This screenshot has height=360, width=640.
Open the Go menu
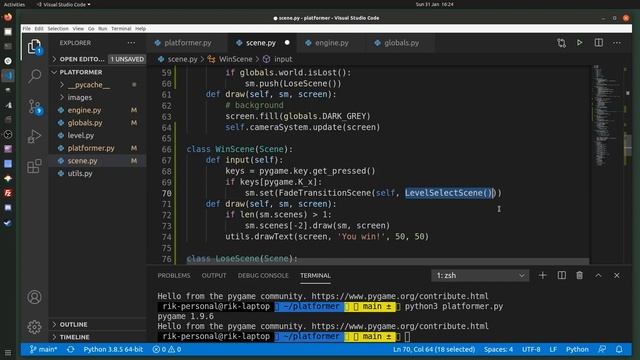pos(91,29)
